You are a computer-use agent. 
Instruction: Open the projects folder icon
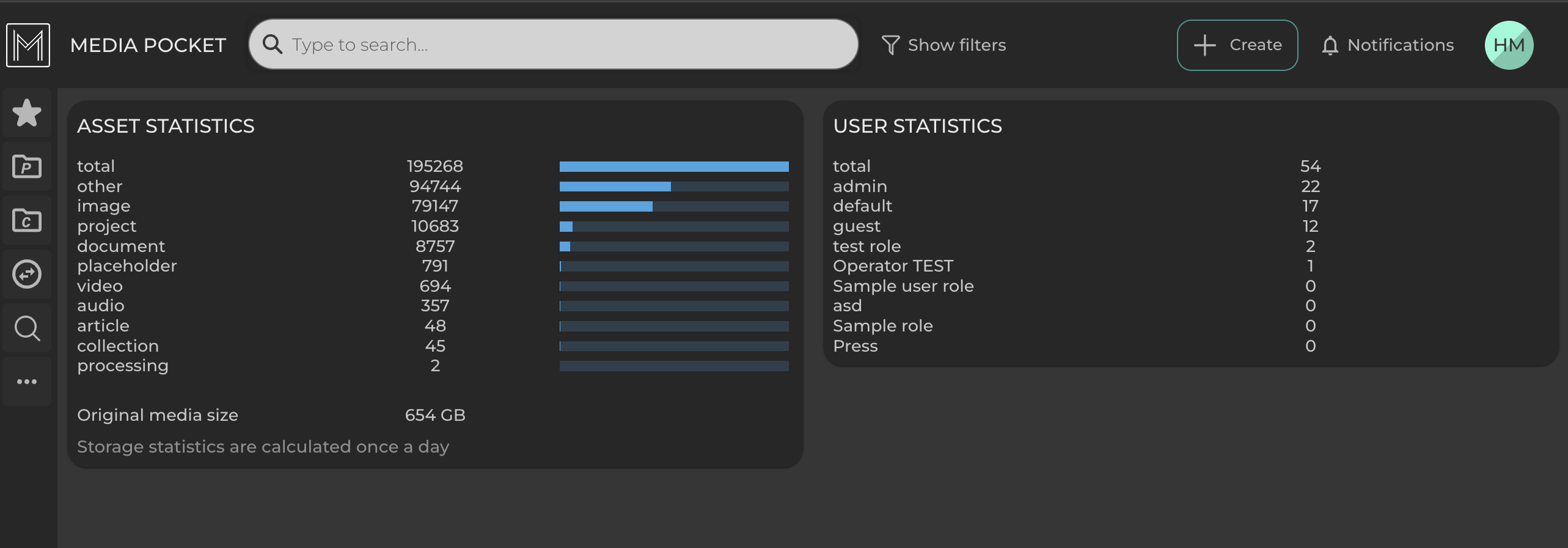tap(27, 166)
